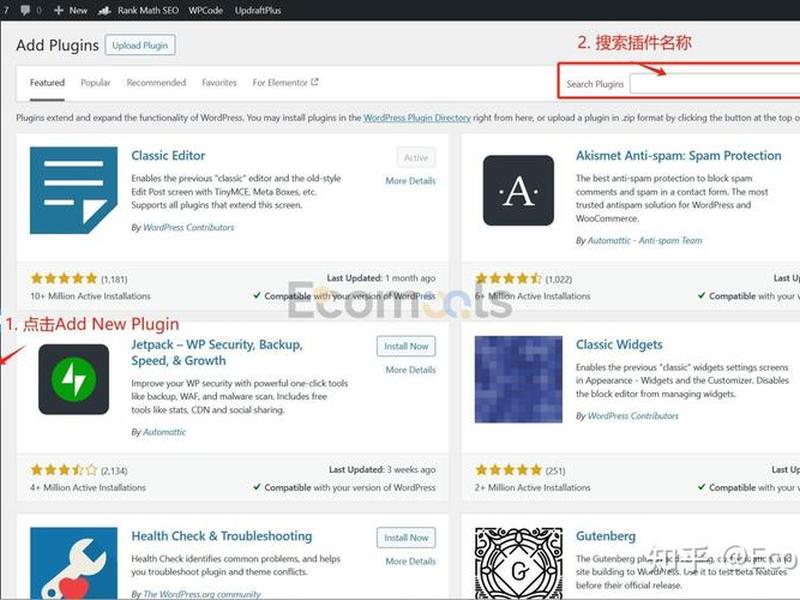Open the UpdraftPlus admin bar menu
800x600 pixels.
(258, 10)
